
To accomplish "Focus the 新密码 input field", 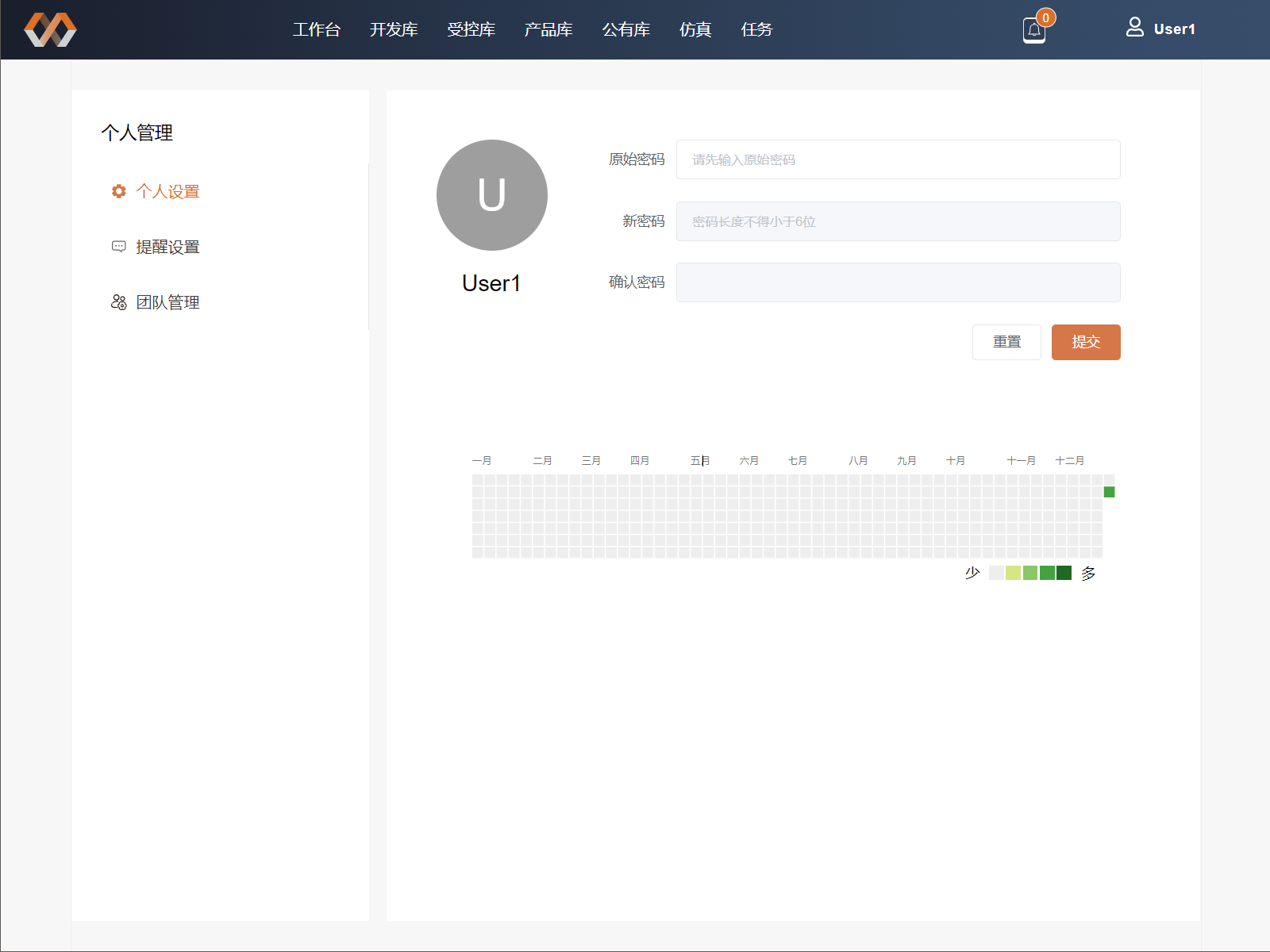I will 899,221.
